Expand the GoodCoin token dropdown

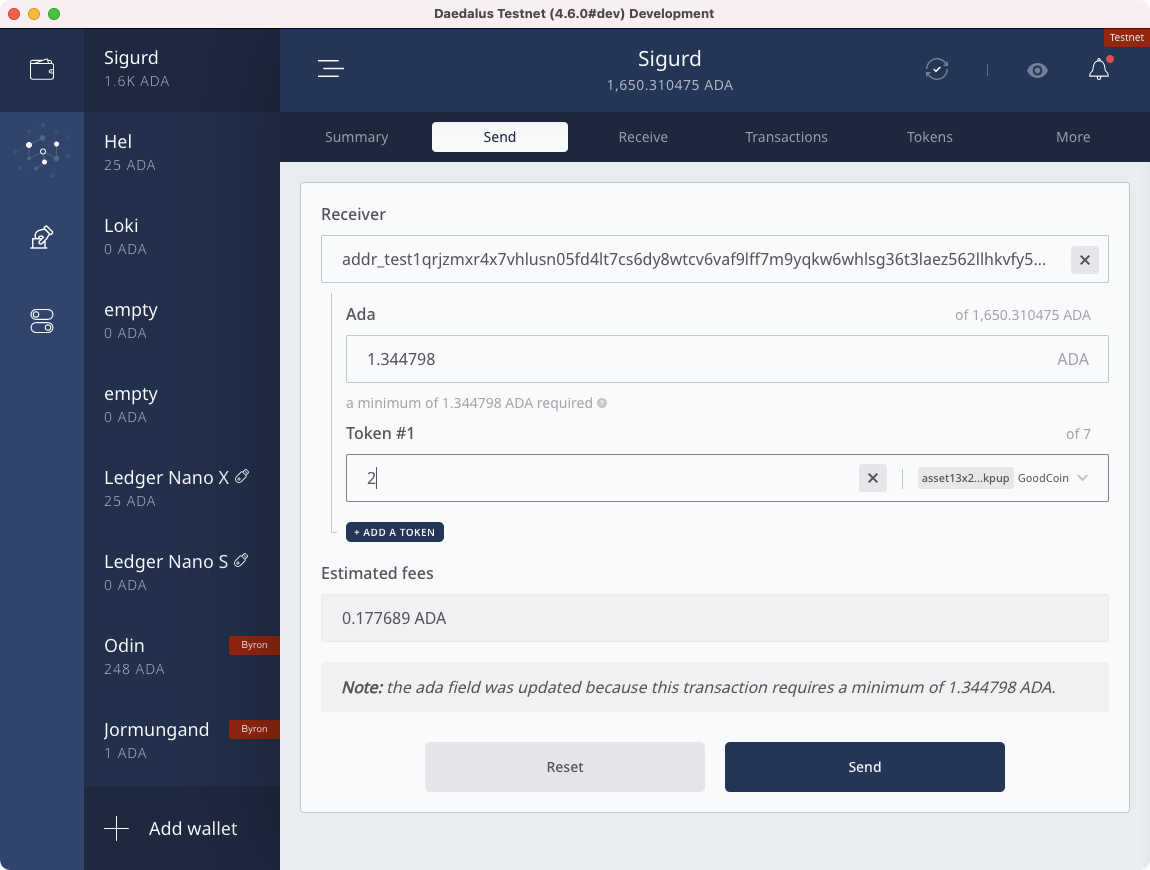click(x=1082, y=479)
